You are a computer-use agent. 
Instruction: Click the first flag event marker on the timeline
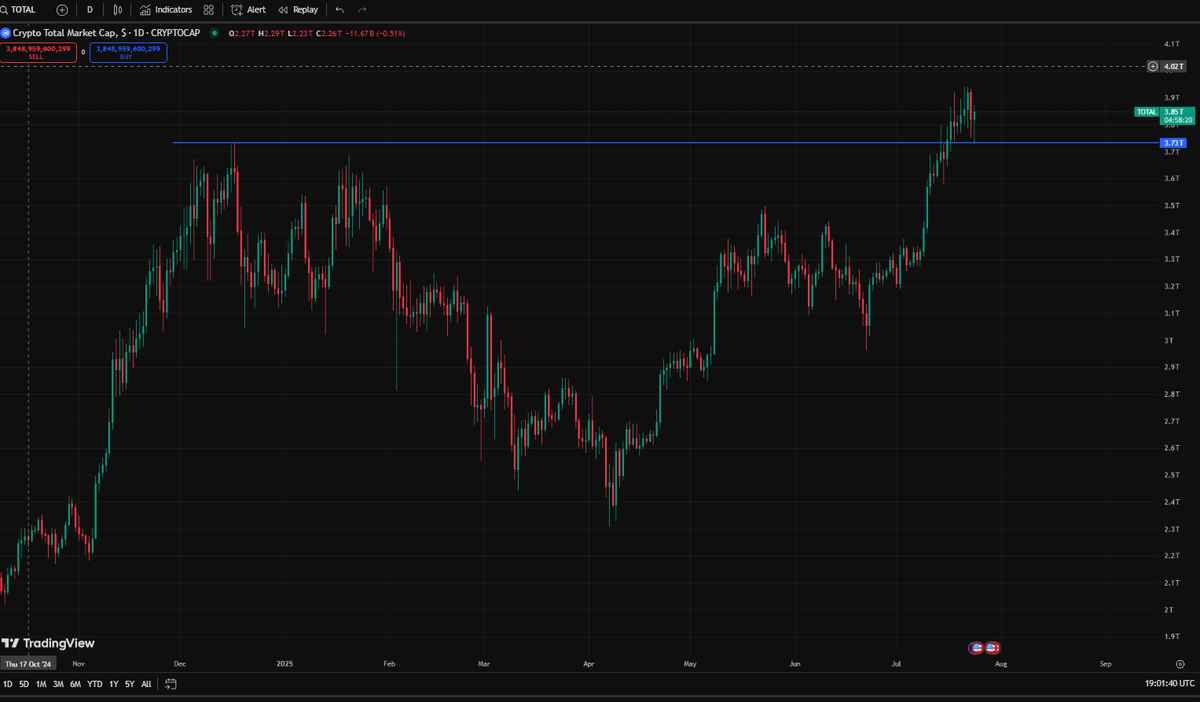click(977, 647)
